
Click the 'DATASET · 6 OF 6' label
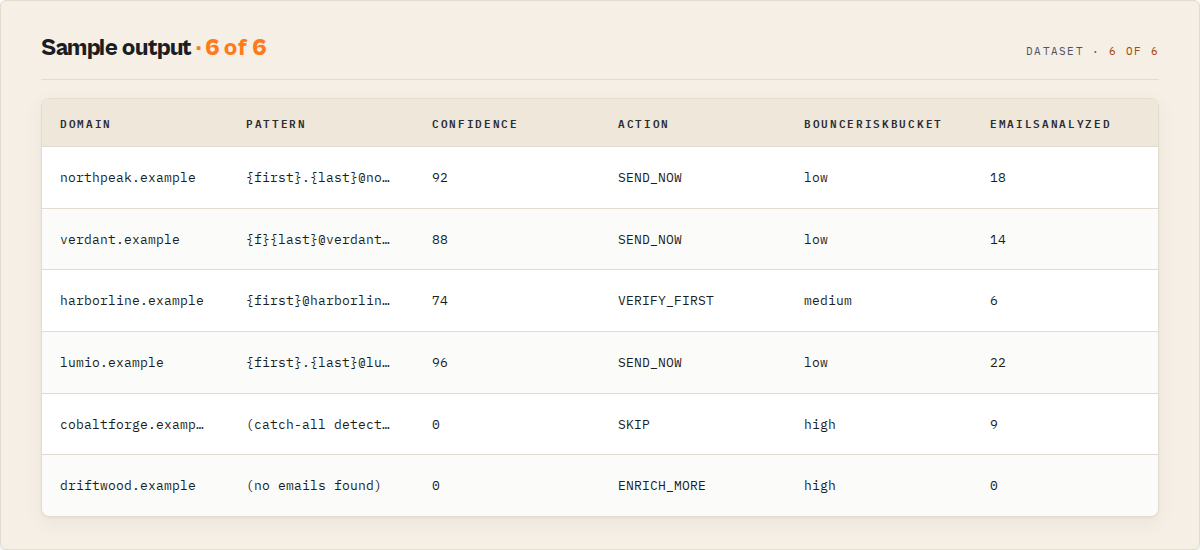[x=1092, y=51]
